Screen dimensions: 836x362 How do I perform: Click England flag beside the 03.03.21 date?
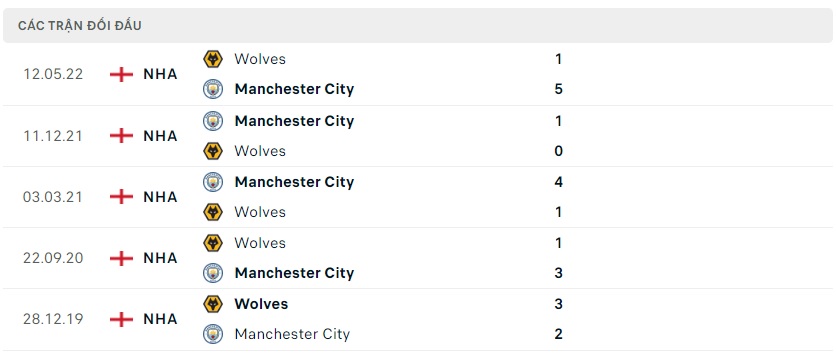[x=121, y=197]
